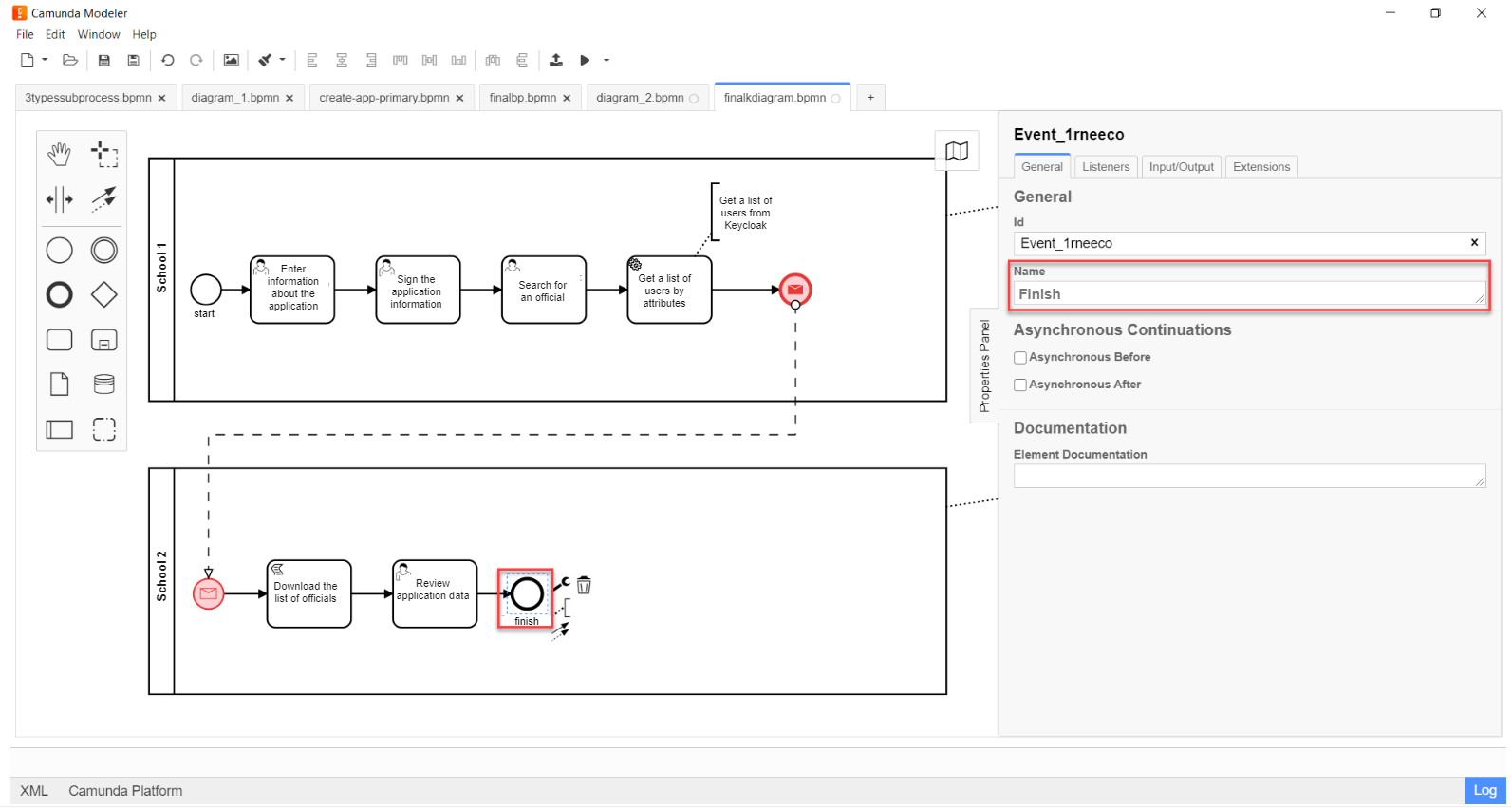Screen dimensions: 1512x808
Task: Open the new-file type dropdown arrow
Action: (45, 60)
